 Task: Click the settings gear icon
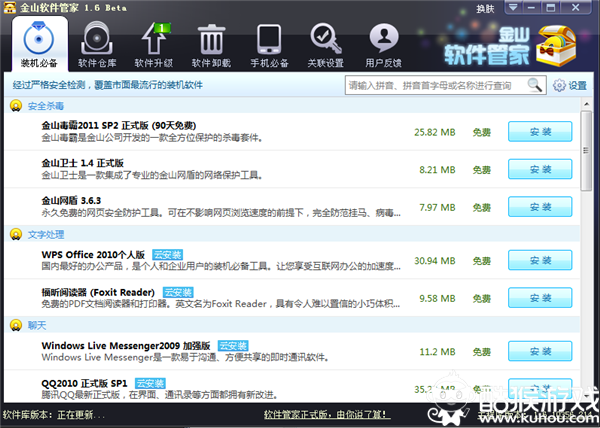point(559,85)
